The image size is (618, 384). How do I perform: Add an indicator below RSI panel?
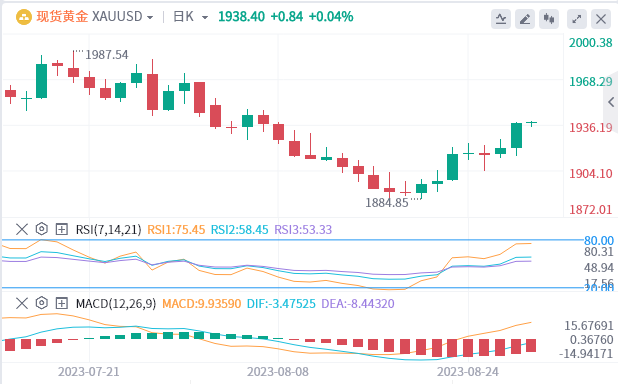(x=61, y=229)
